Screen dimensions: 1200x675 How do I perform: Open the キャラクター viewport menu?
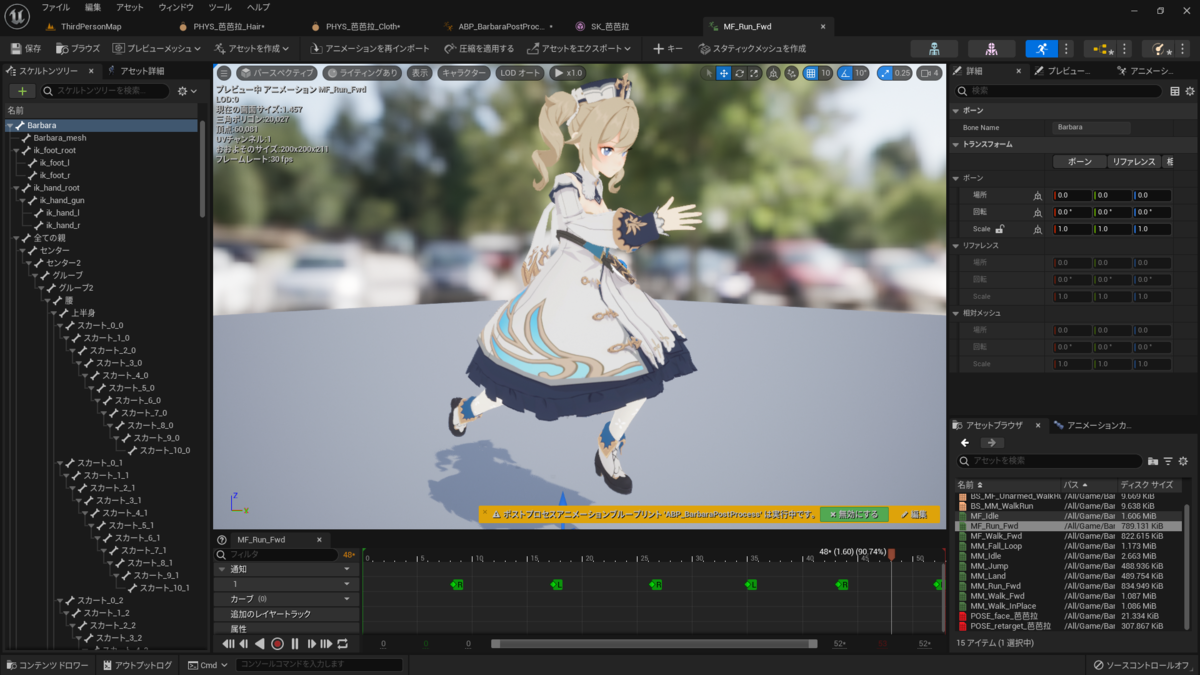click(464, 73)
